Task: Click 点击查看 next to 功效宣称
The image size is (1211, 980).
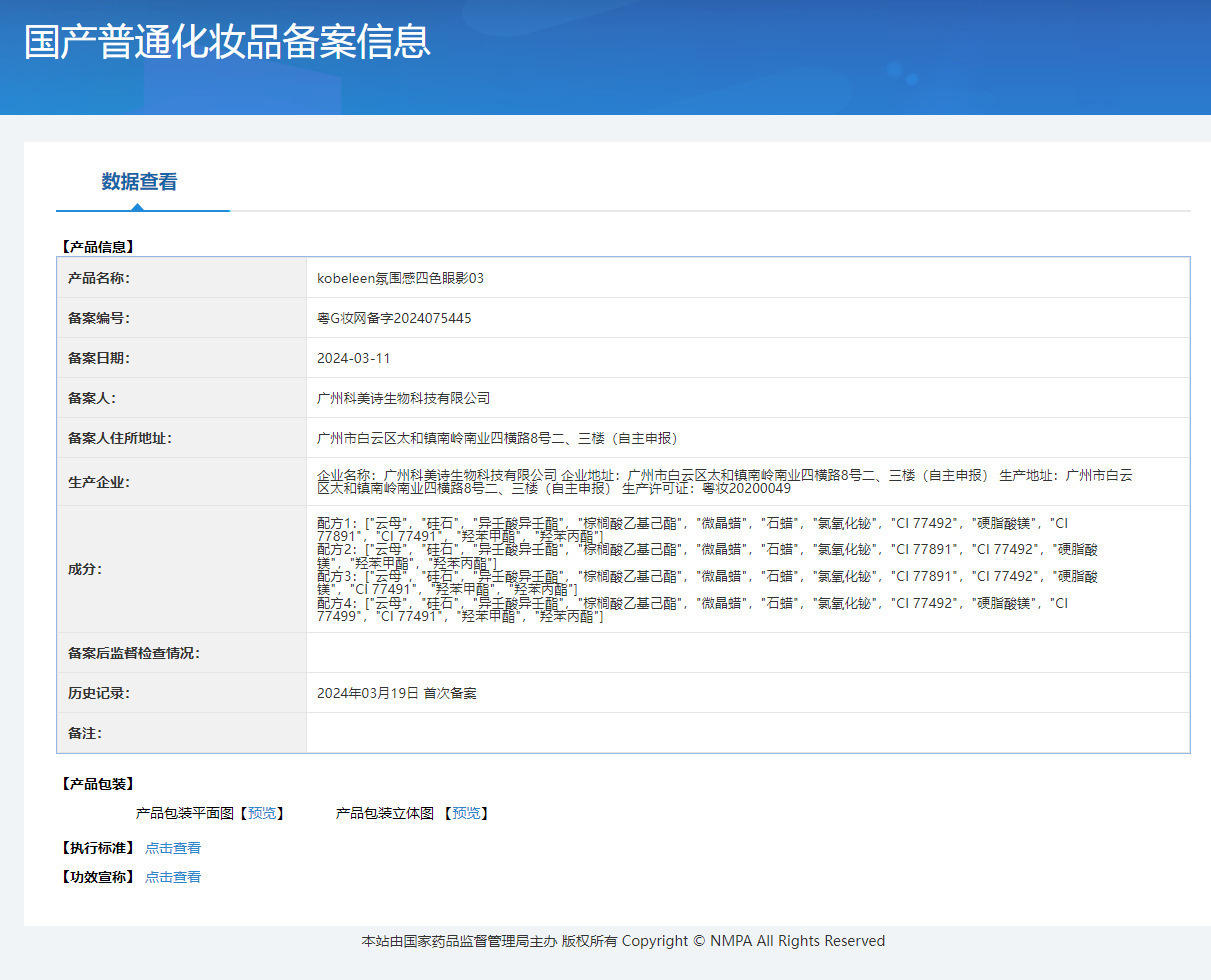Action: 173,877
